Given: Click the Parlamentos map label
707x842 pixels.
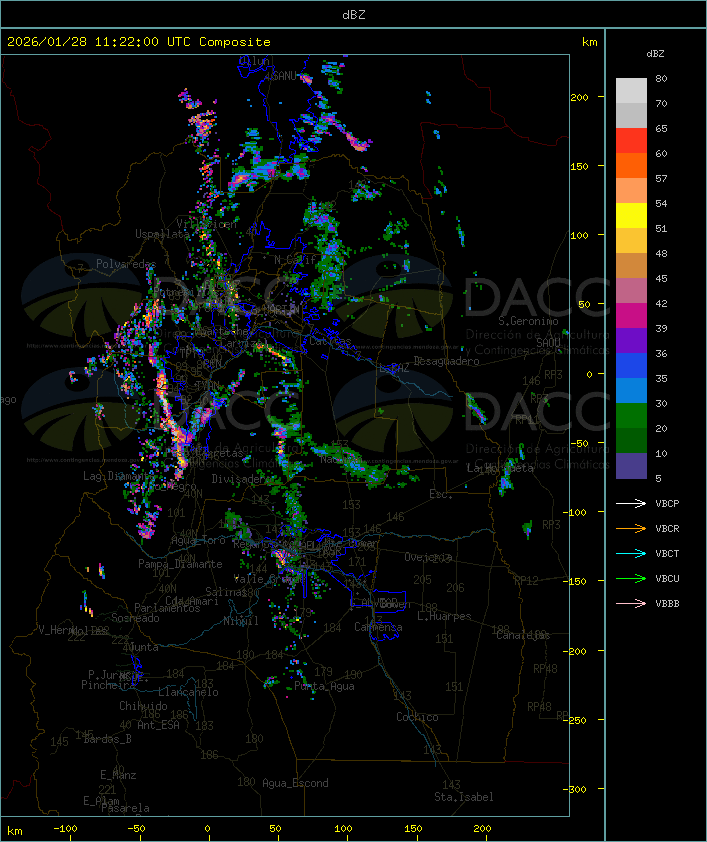Looking at the screenshot, I should point(167,608).
